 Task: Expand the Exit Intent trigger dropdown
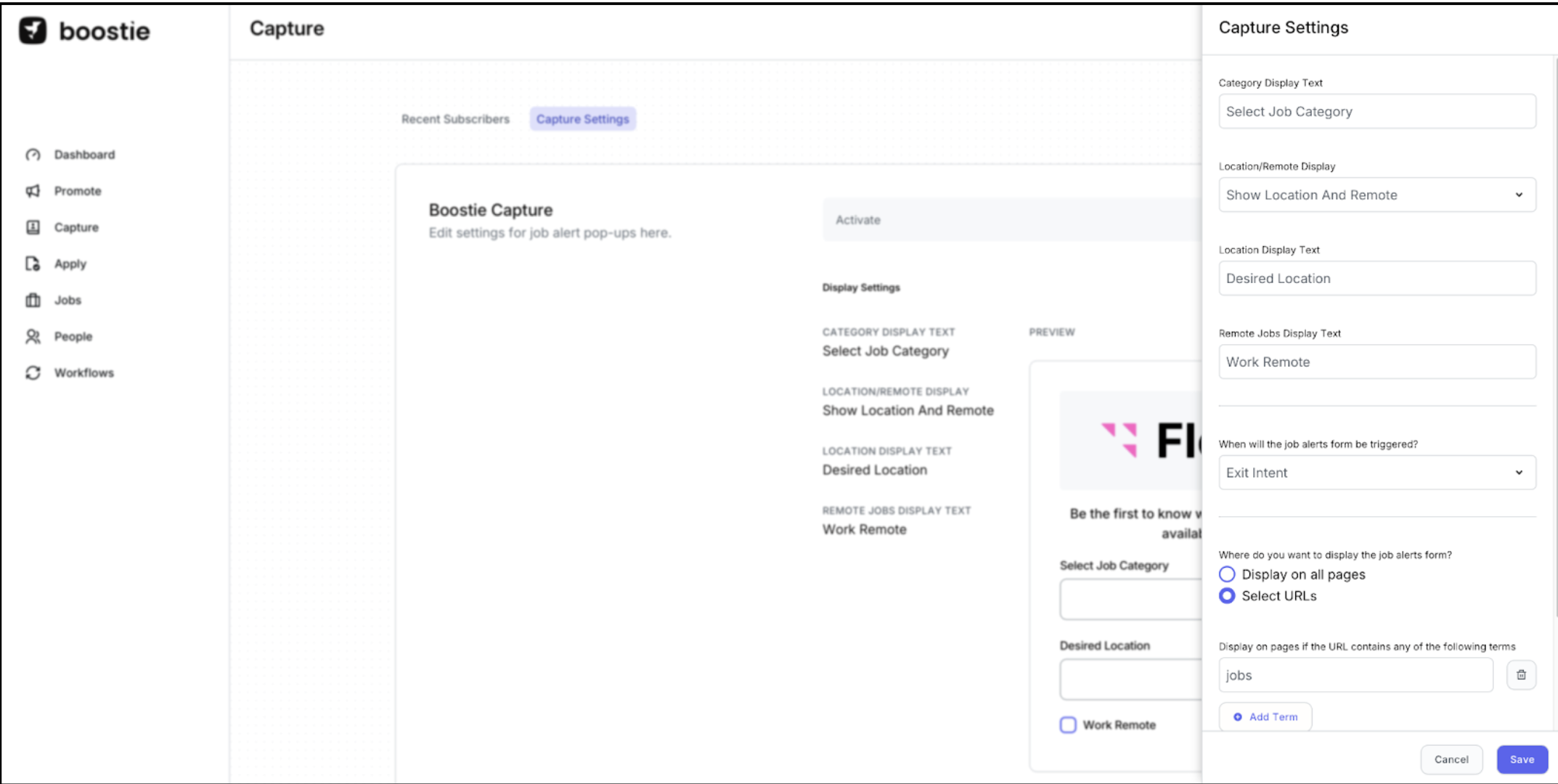click(1376, 473)
